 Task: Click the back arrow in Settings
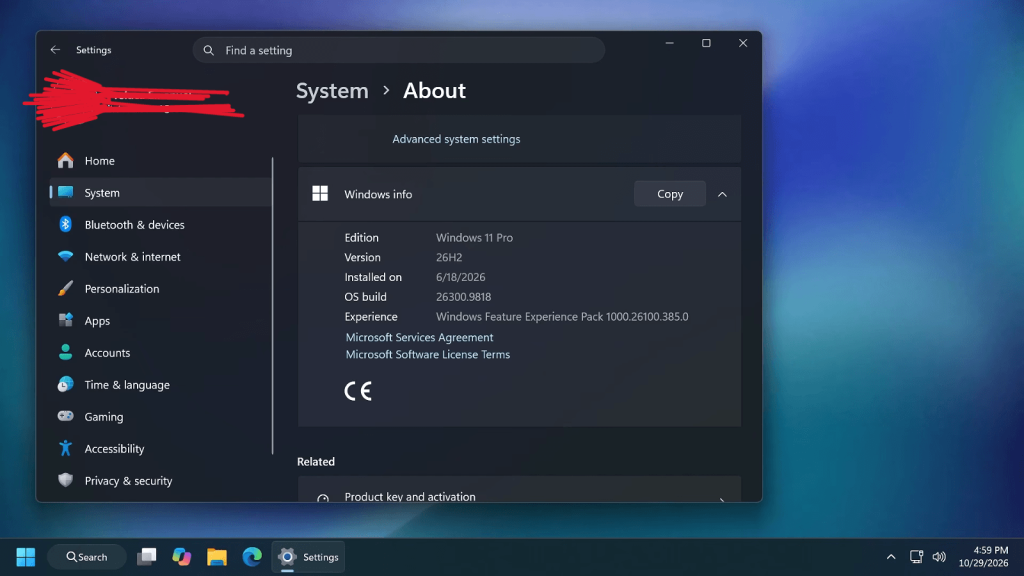(x=55, y=50)
